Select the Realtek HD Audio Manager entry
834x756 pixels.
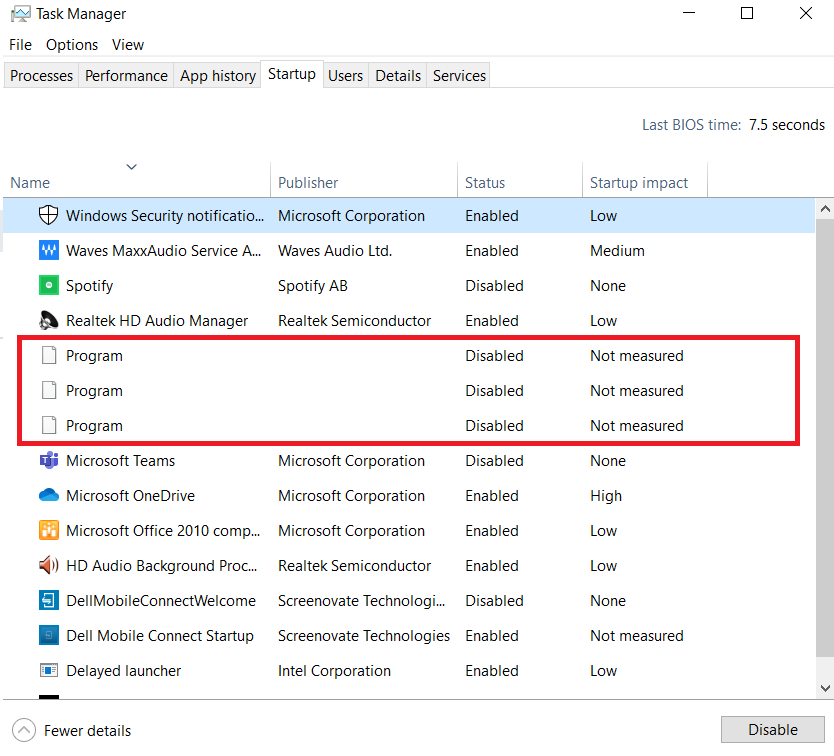pos(157,320)
